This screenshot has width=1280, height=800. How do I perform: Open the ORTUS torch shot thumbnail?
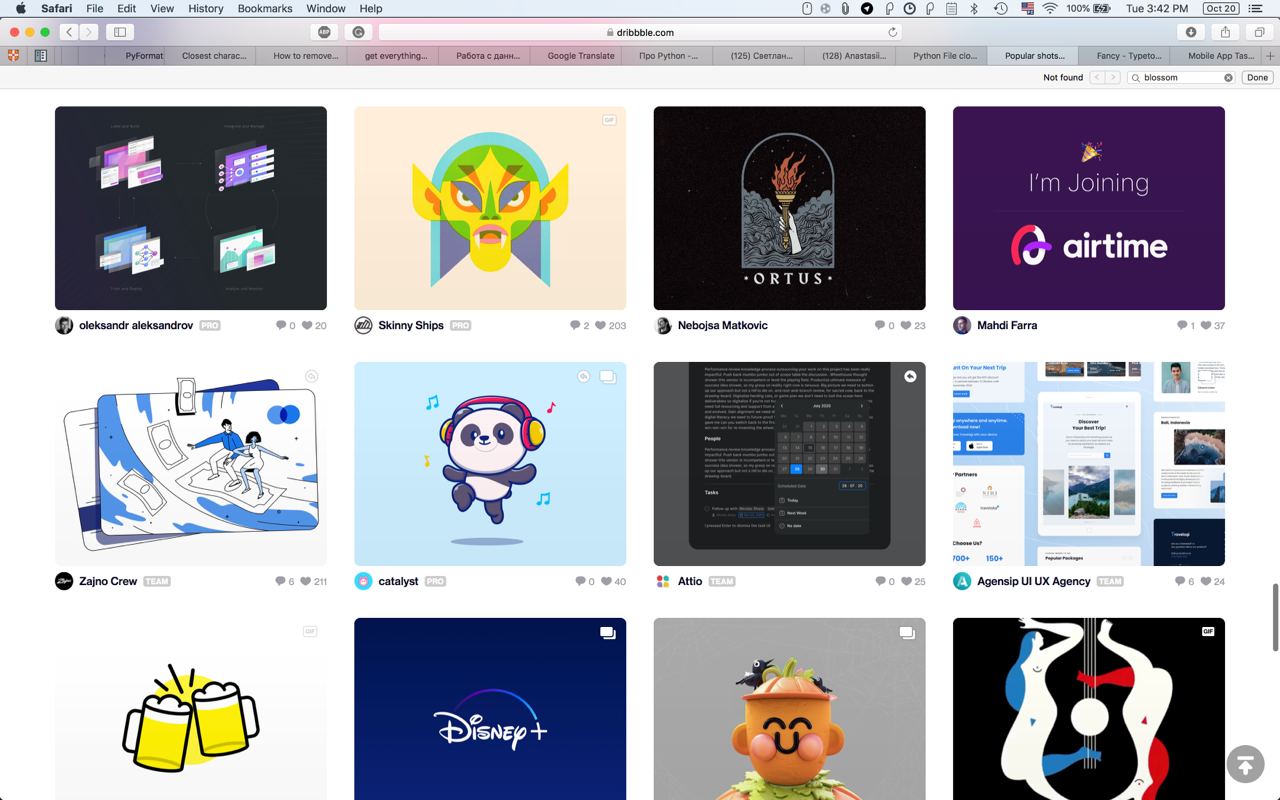pos(790,208)
